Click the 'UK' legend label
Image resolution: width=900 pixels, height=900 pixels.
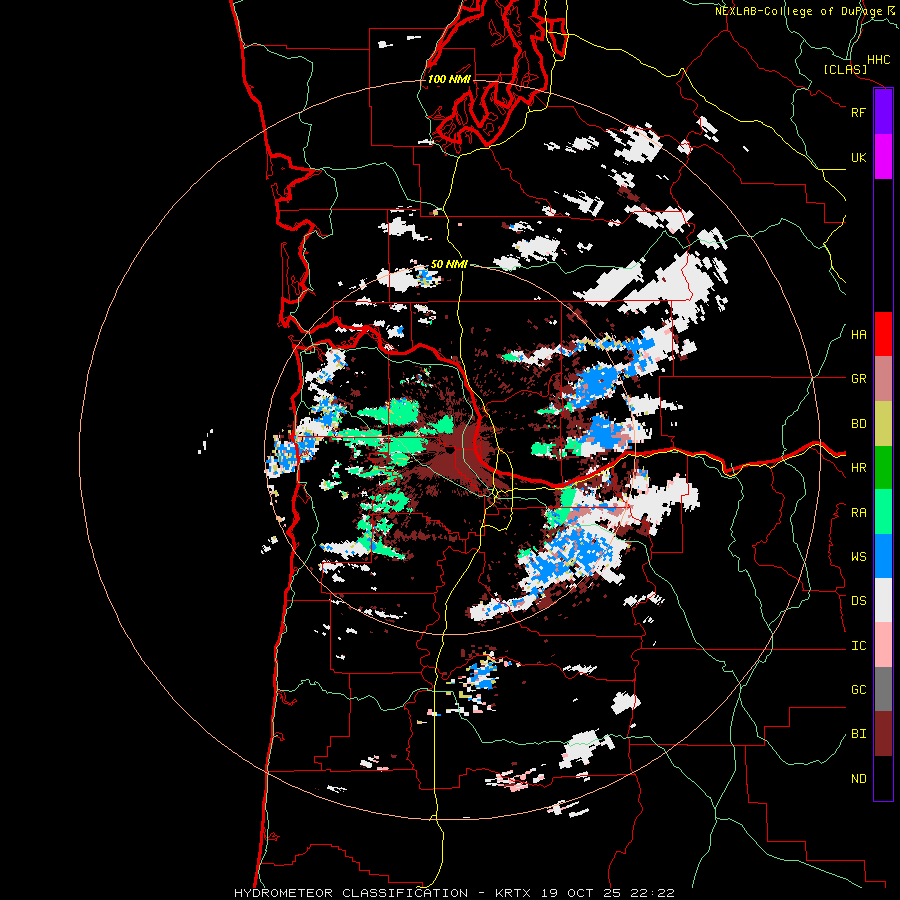point(858,157)
